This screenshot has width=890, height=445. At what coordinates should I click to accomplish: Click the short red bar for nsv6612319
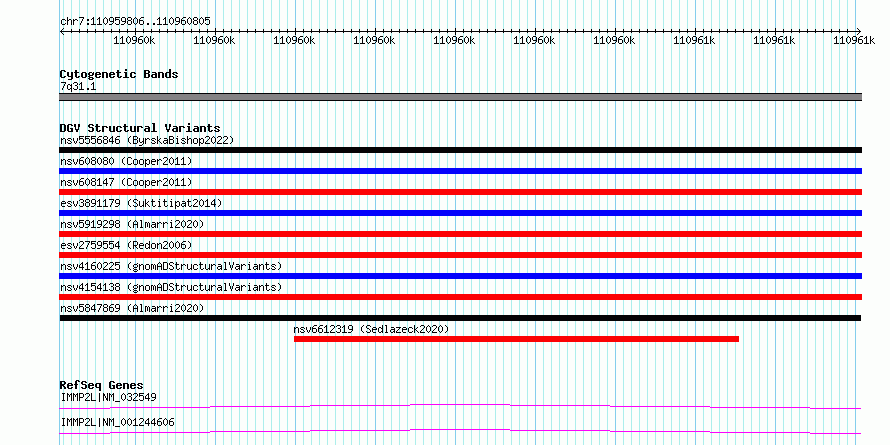coord(517,339)
